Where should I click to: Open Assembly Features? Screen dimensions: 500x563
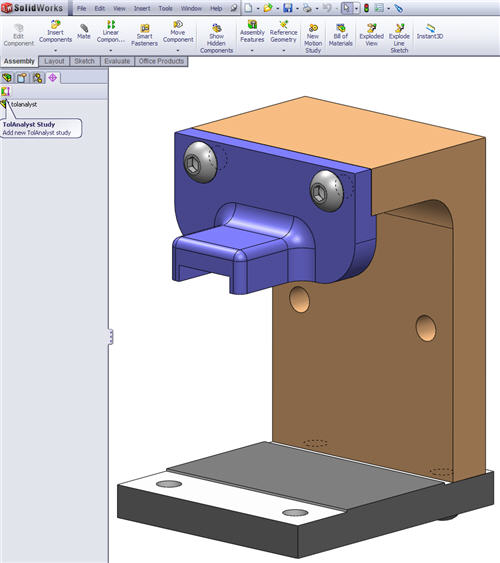click(252, 32)
